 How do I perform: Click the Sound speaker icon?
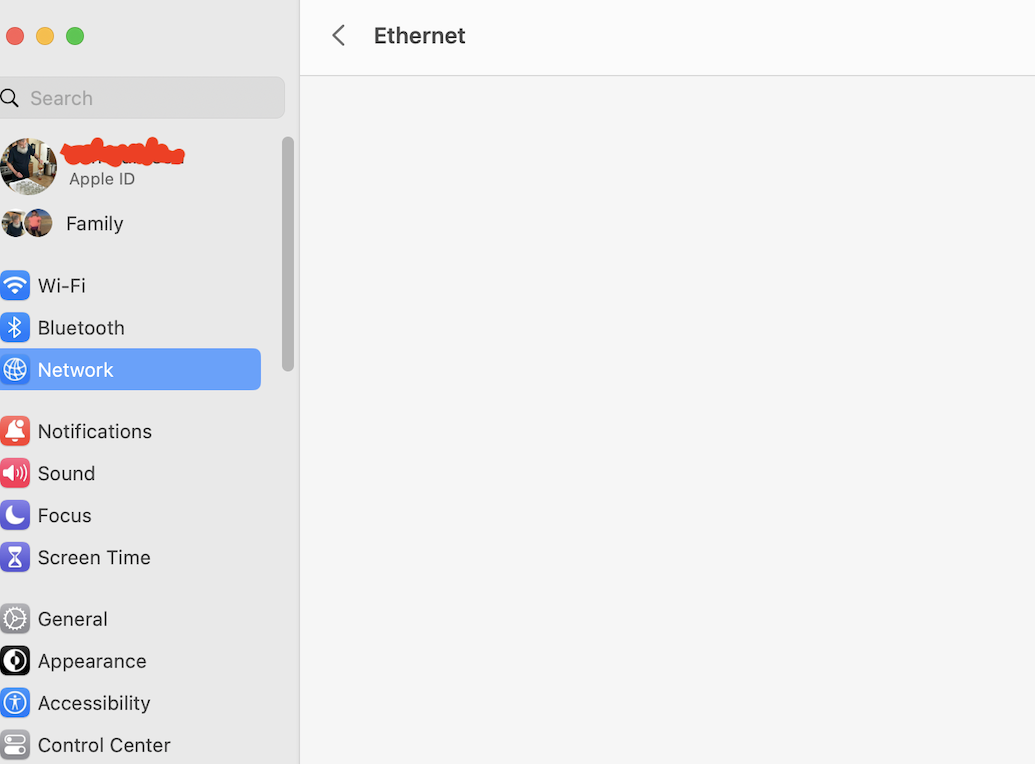point(15,473)
